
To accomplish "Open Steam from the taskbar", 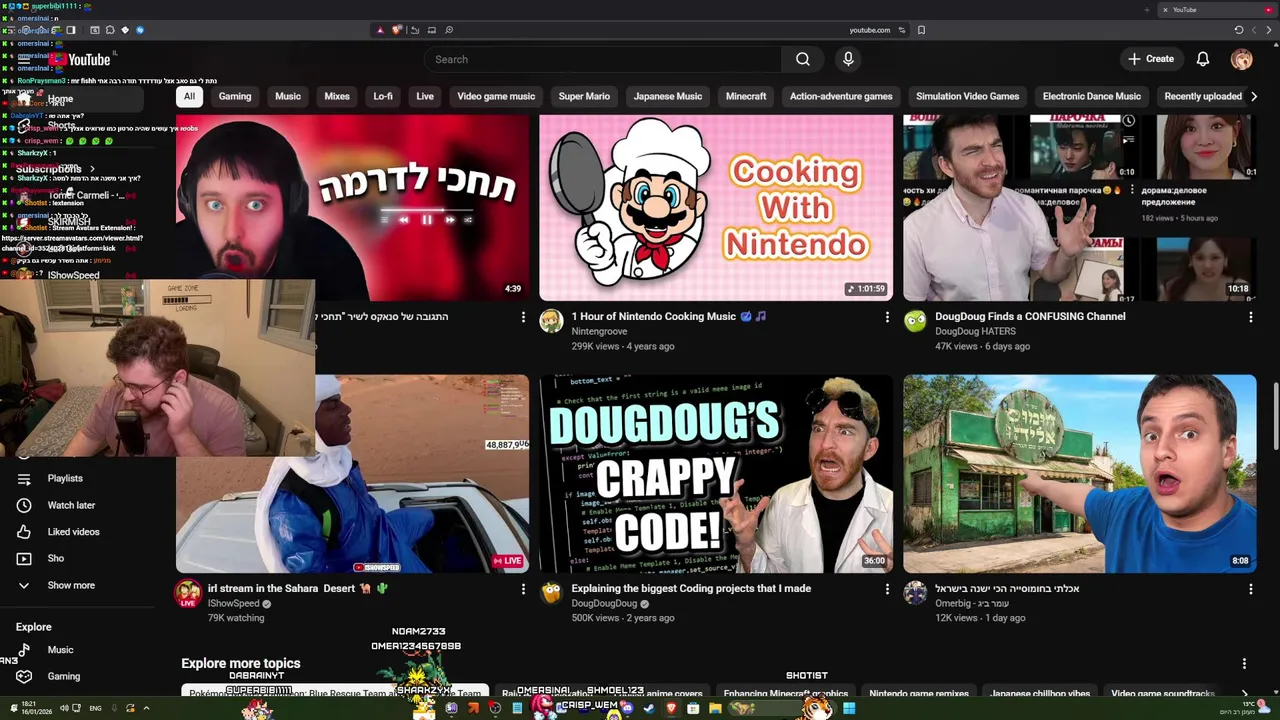I will pyautogui.click(x=649, y=709).
